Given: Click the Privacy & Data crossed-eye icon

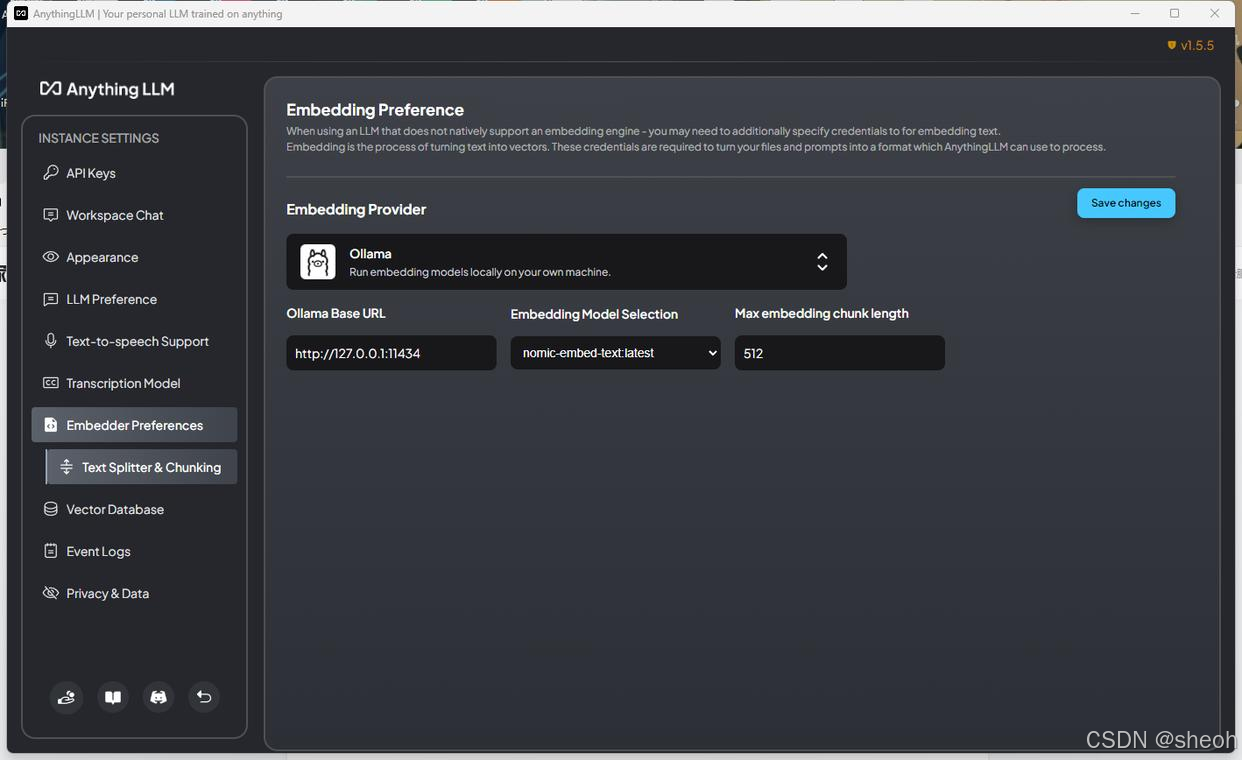Looking at the screenshot, I should [x=50, y=593].
